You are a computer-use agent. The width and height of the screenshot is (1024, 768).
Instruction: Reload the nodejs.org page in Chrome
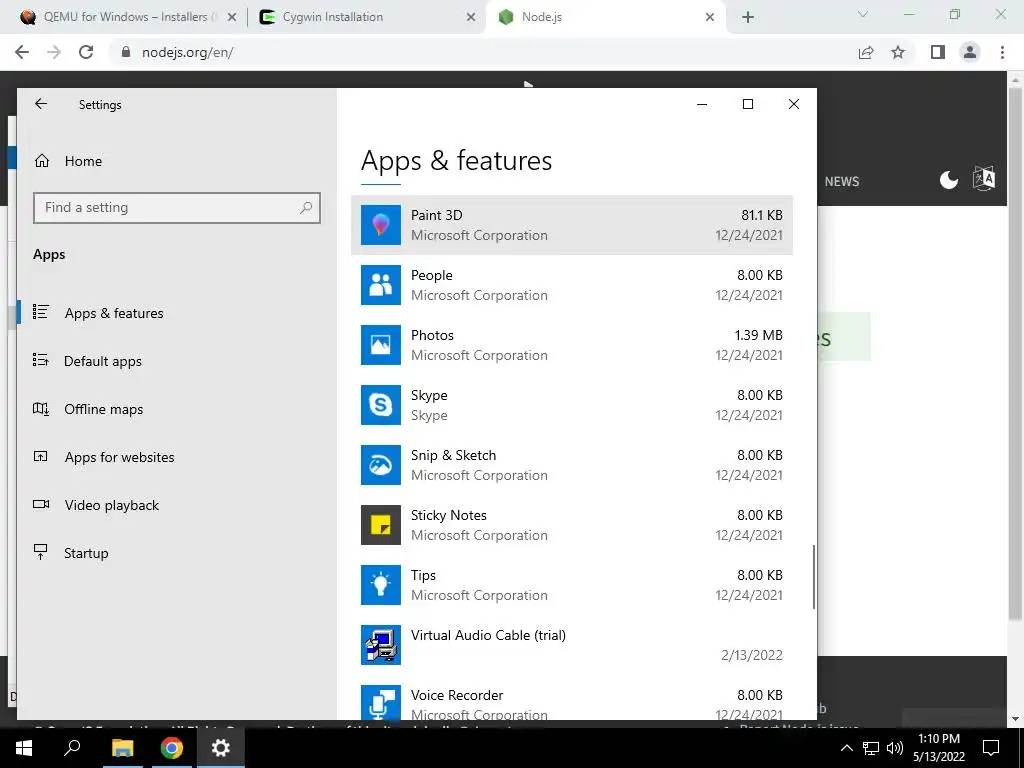tap(86, 52)
